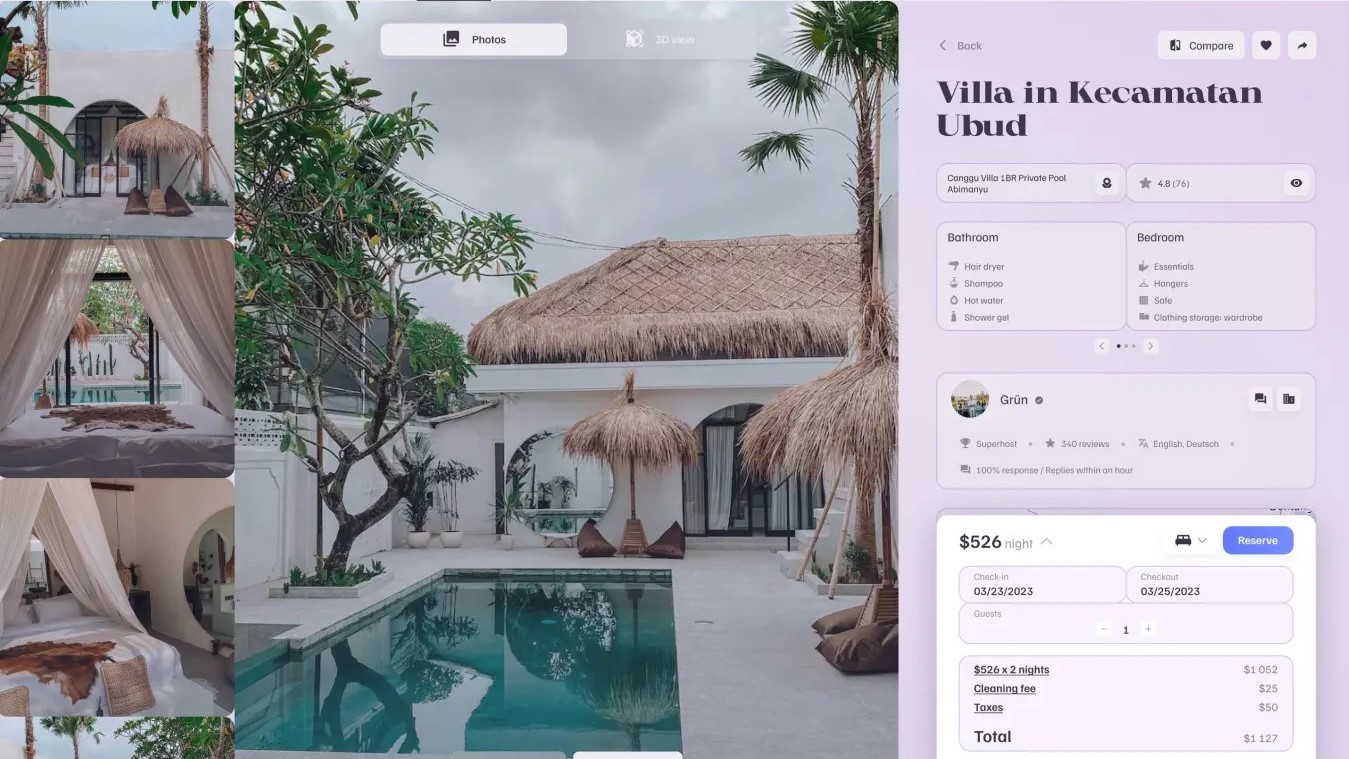This screenshot has height=759, width=1349.
Task: Toggle the eye icon next to rating
Action: pos(1296,183)
